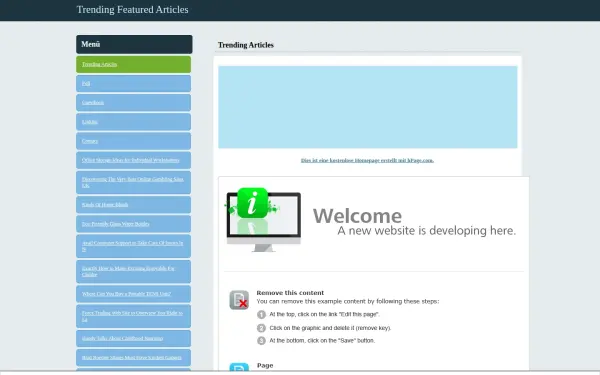600x375 pixels.
Task: Open the Linklist menu item
Action: (x=134, y=122)
